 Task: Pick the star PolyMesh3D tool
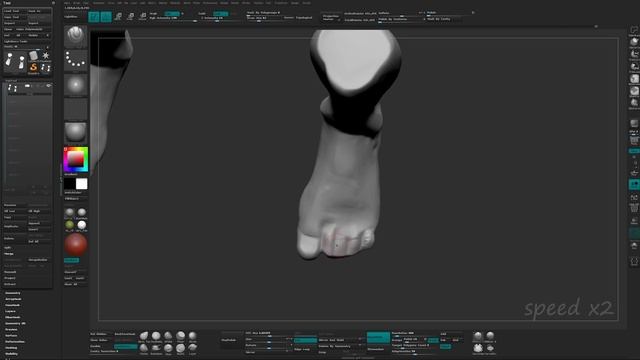(x=46, y=56)
